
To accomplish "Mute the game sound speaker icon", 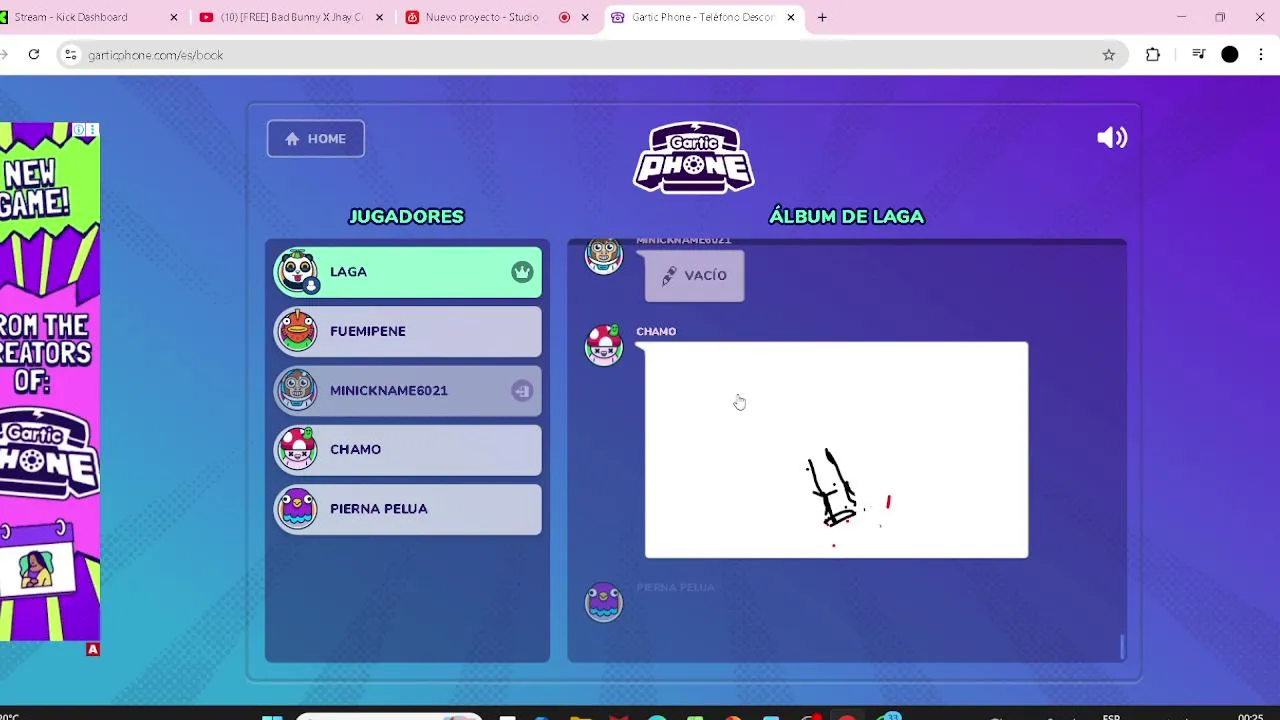I will click(1112, 138).
